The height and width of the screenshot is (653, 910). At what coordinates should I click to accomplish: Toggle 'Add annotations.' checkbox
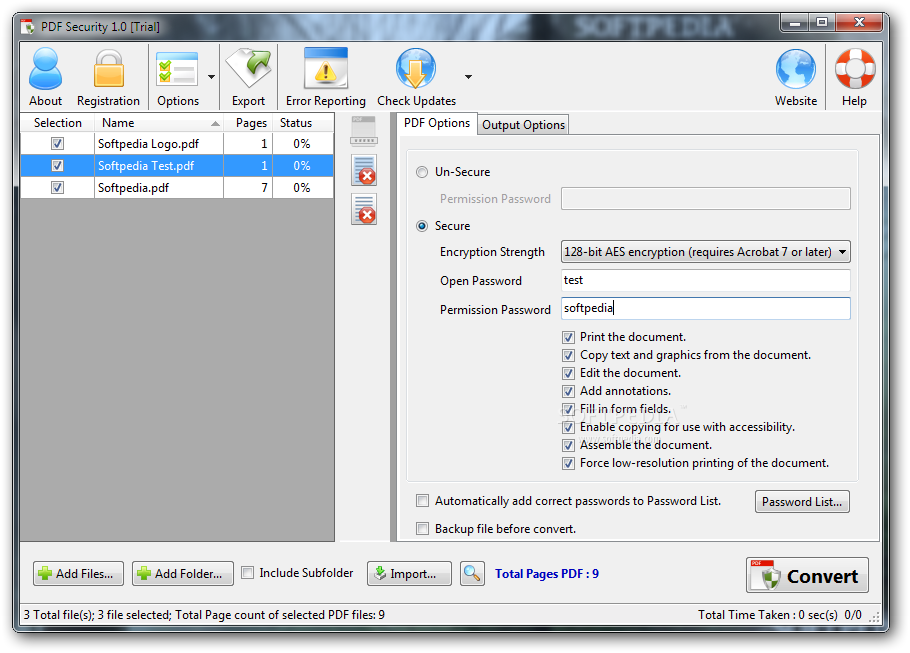tap(568, 391)
